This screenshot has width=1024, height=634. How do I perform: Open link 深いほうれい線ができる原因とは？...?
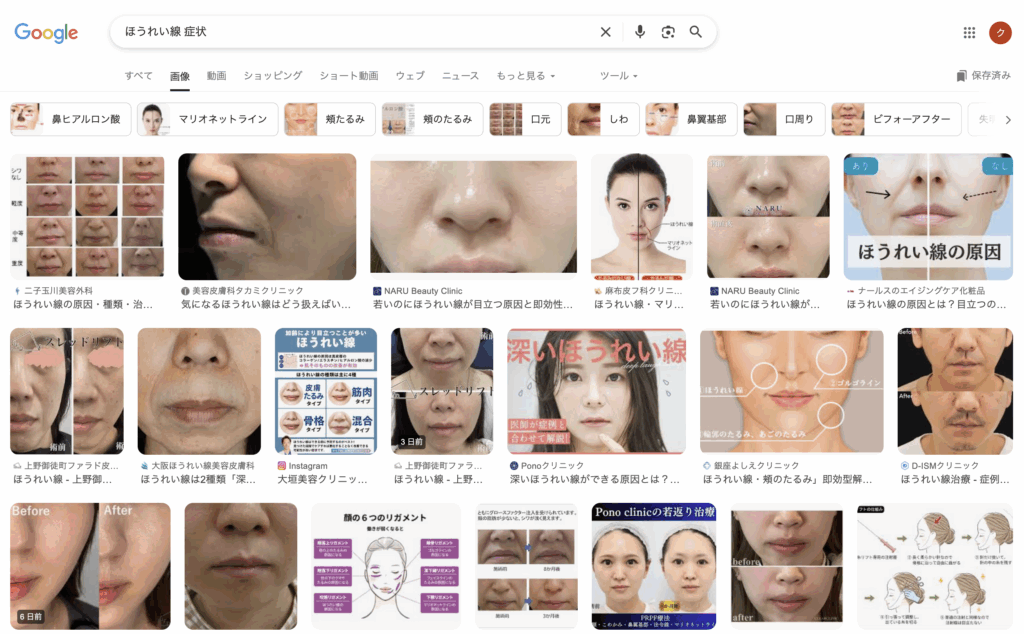point(595,480)
